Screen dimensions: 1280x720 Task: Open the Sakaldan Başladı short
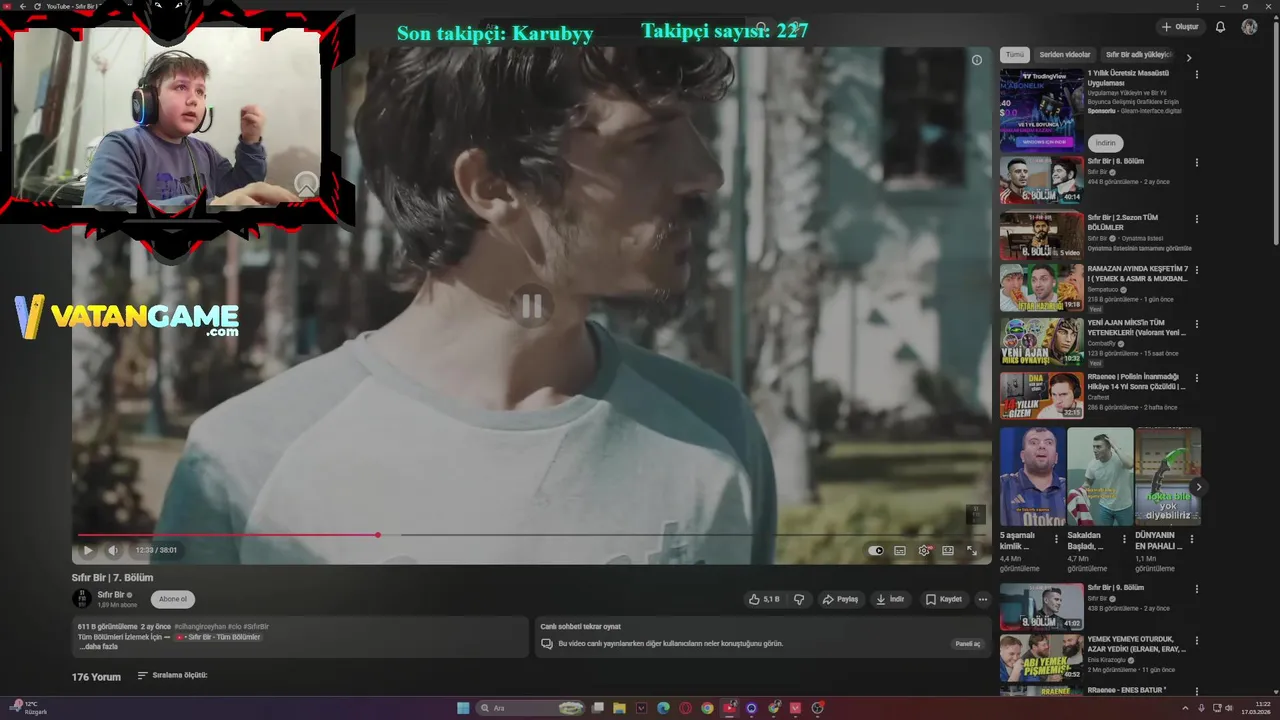(1100, 477)
